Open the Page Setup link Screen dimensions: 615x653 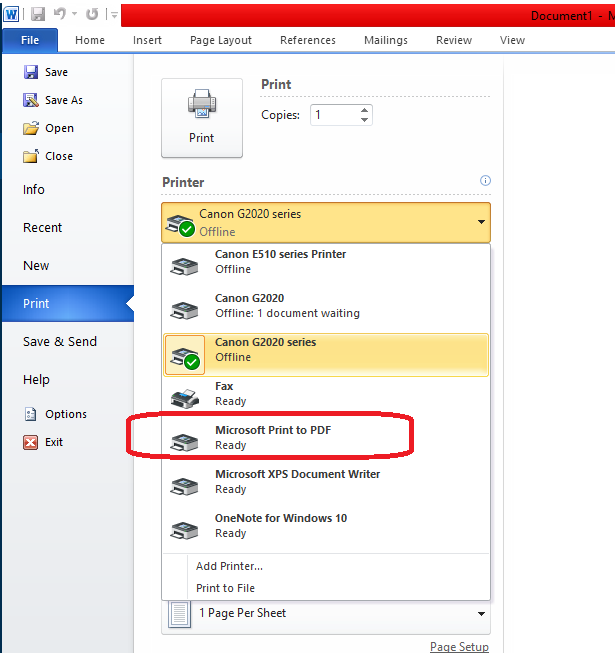pyautogui.click(x=459, y=646)
